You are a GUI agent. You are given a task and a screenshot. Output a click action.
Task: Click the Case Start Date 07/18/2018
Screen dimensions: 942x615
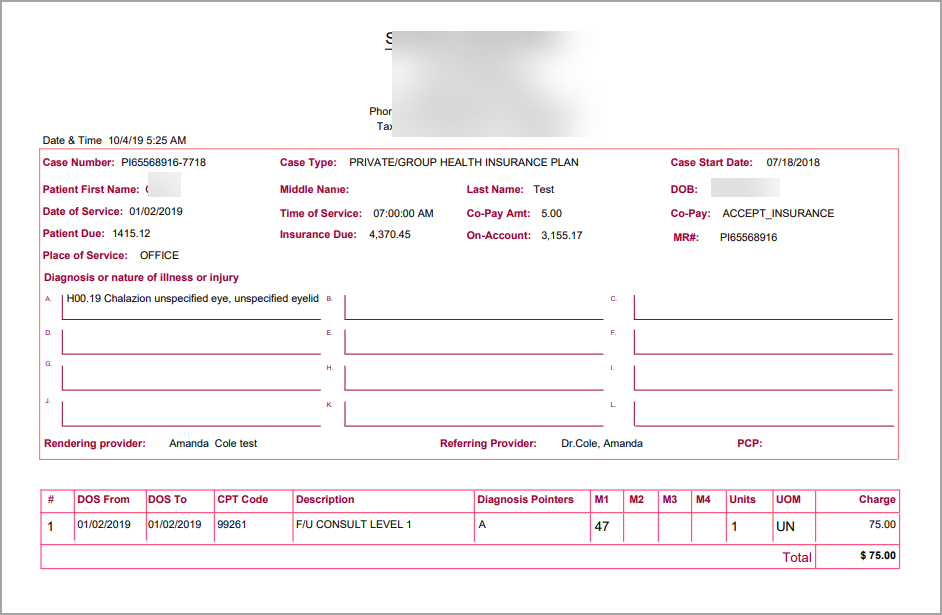(x=793, y=162)
